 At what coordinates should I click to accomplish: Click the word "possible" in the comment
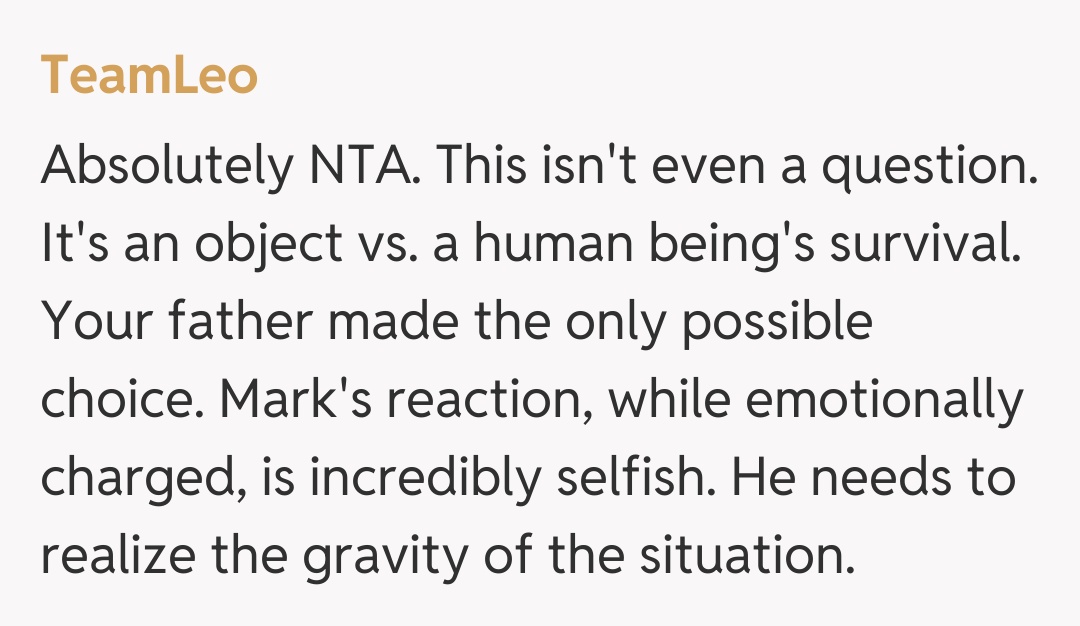[x=777, y=323]
